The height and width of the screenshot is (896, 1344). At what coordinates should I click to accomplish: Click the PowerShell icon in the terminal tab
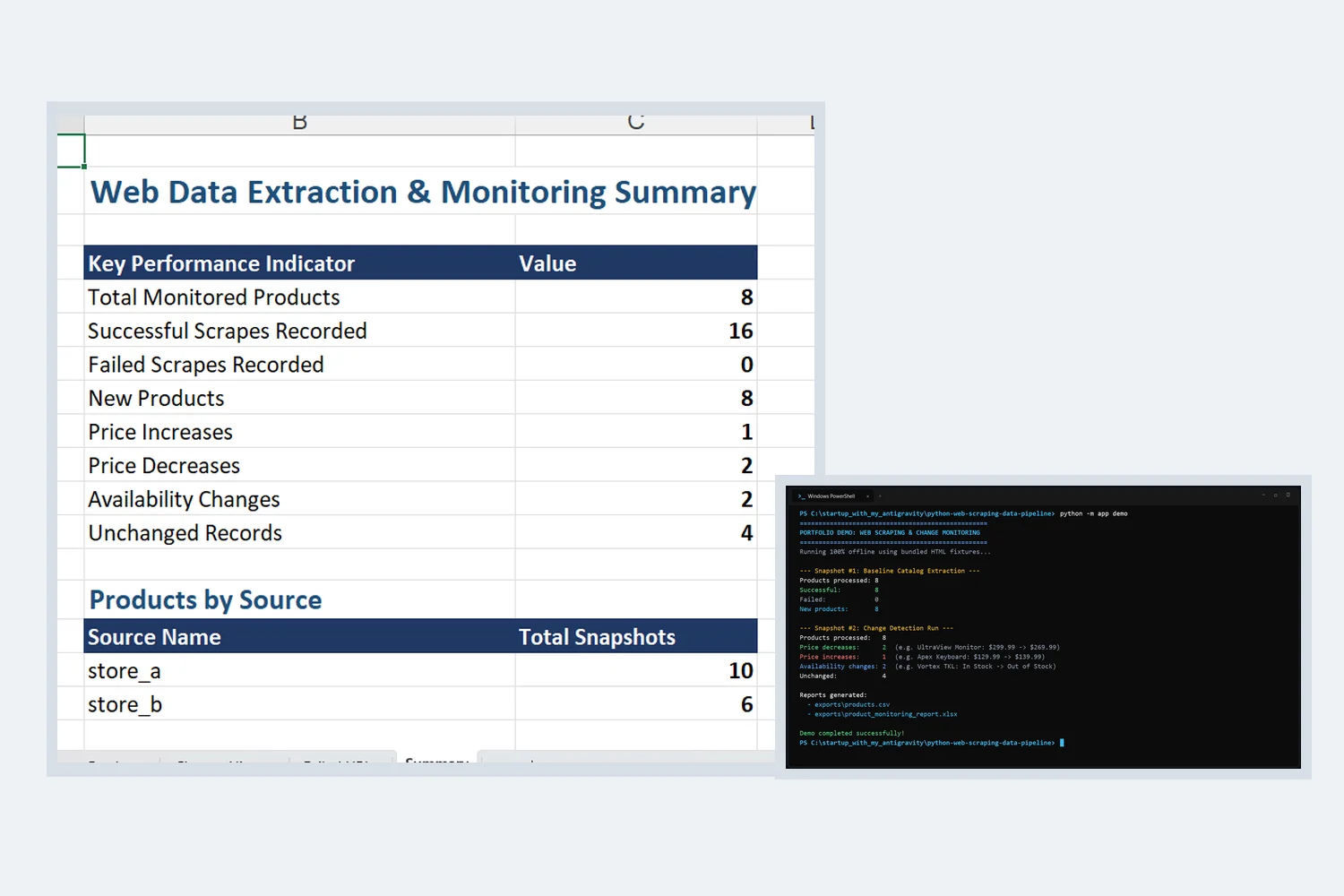click(x=802, y=496)
